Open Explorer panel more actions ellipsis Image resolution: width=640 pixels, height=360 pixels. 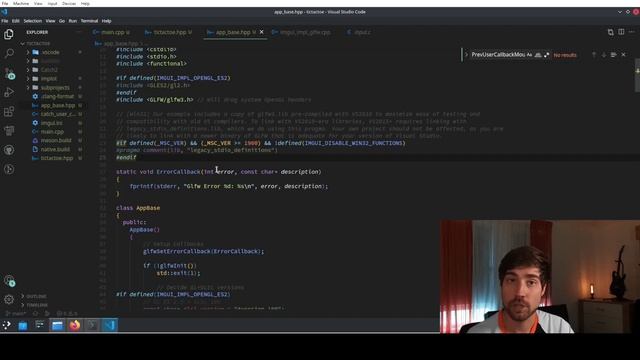[x=79, y=32]
